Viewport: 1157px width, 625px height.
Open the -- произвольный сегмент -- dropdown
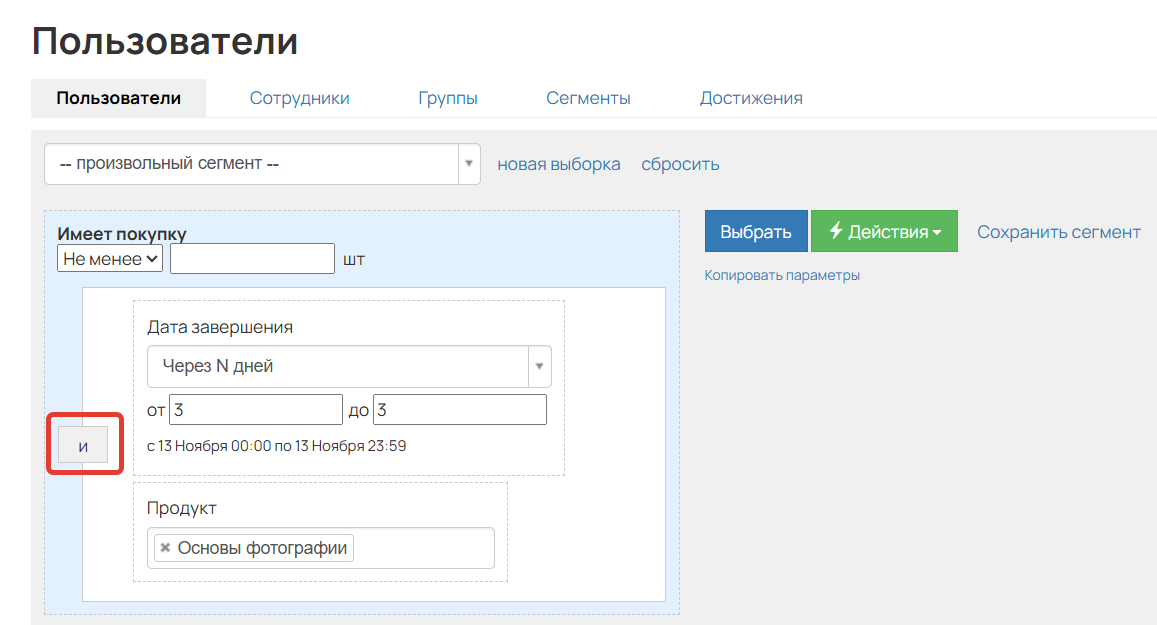(250, 163)
